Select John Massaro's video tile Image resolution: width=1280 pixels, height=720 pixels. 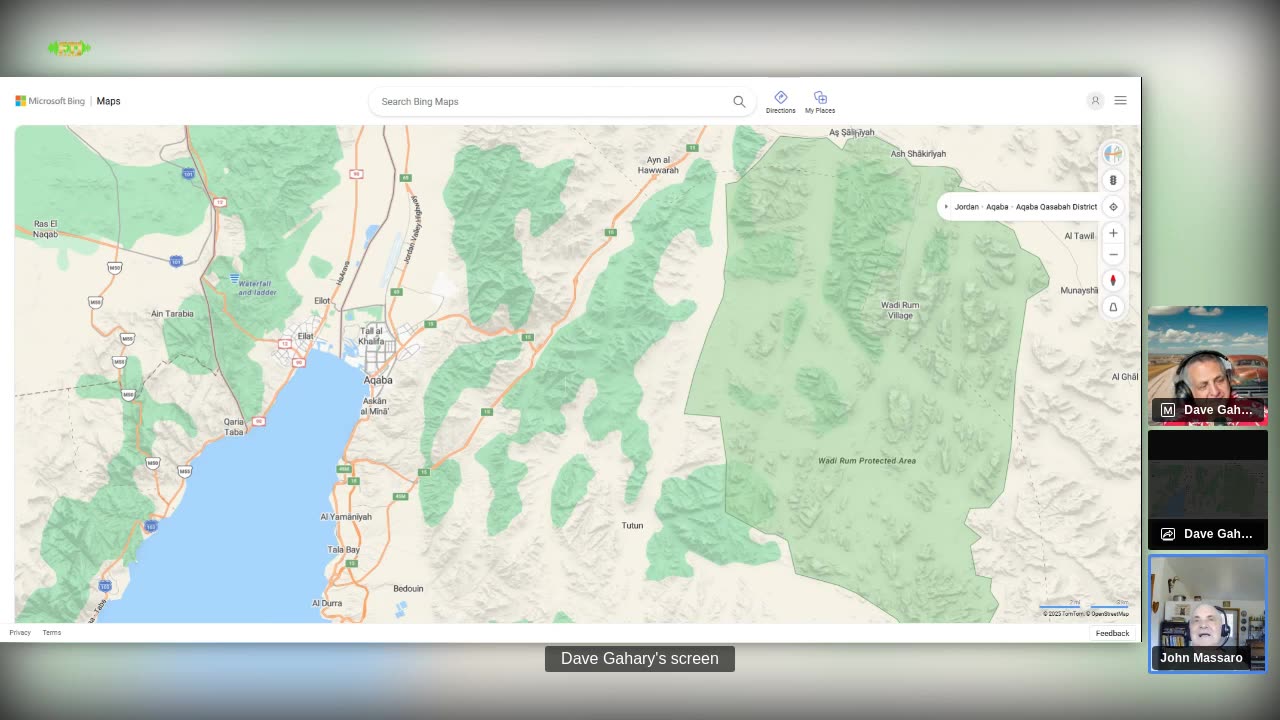tap(1208, 614)
